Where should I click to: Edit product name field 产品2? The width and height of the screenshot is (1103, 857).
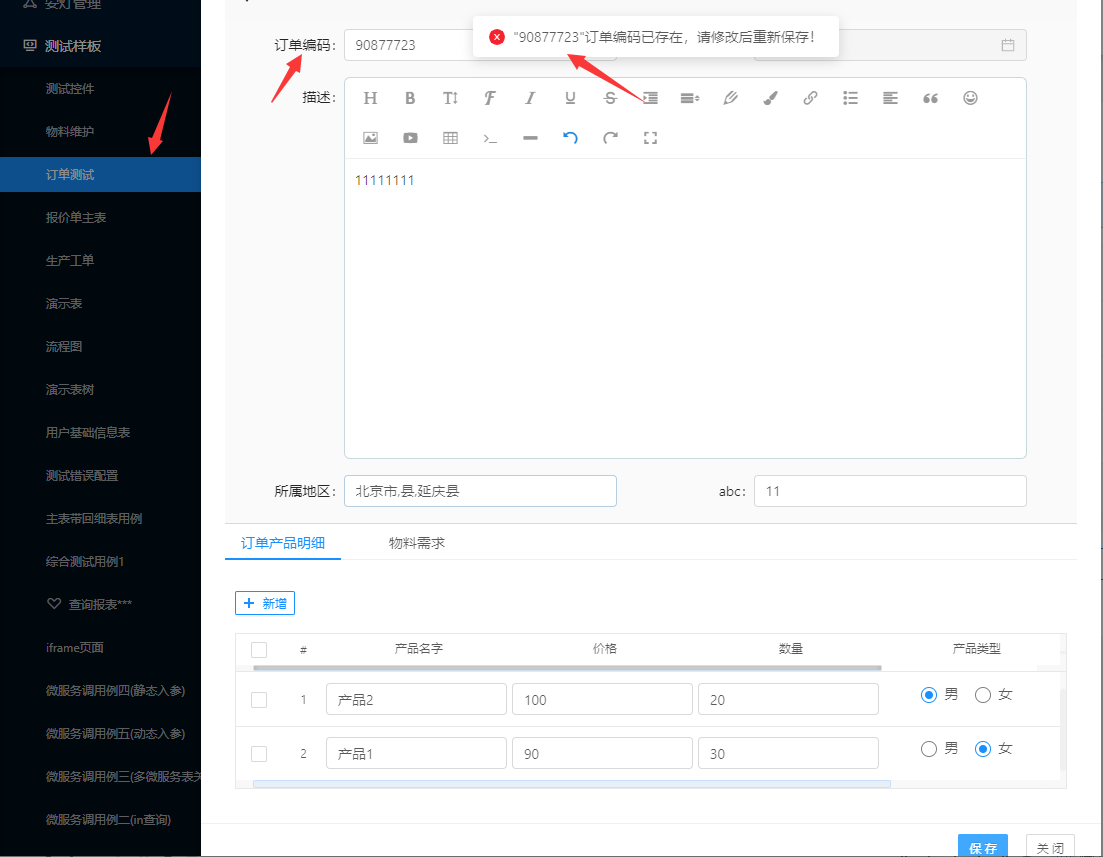click(x=416, y=699)
